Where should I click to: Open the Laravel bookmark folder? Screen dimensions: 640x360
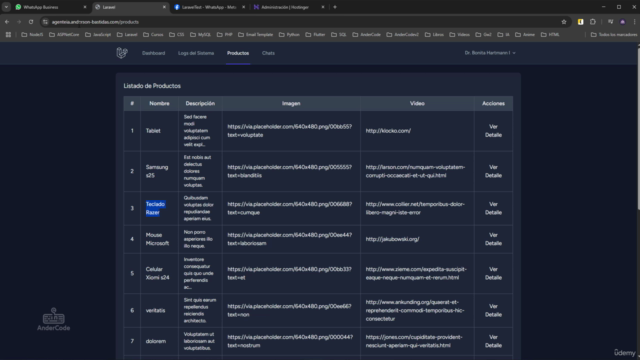pyautogui.click(x=127, y=35)
